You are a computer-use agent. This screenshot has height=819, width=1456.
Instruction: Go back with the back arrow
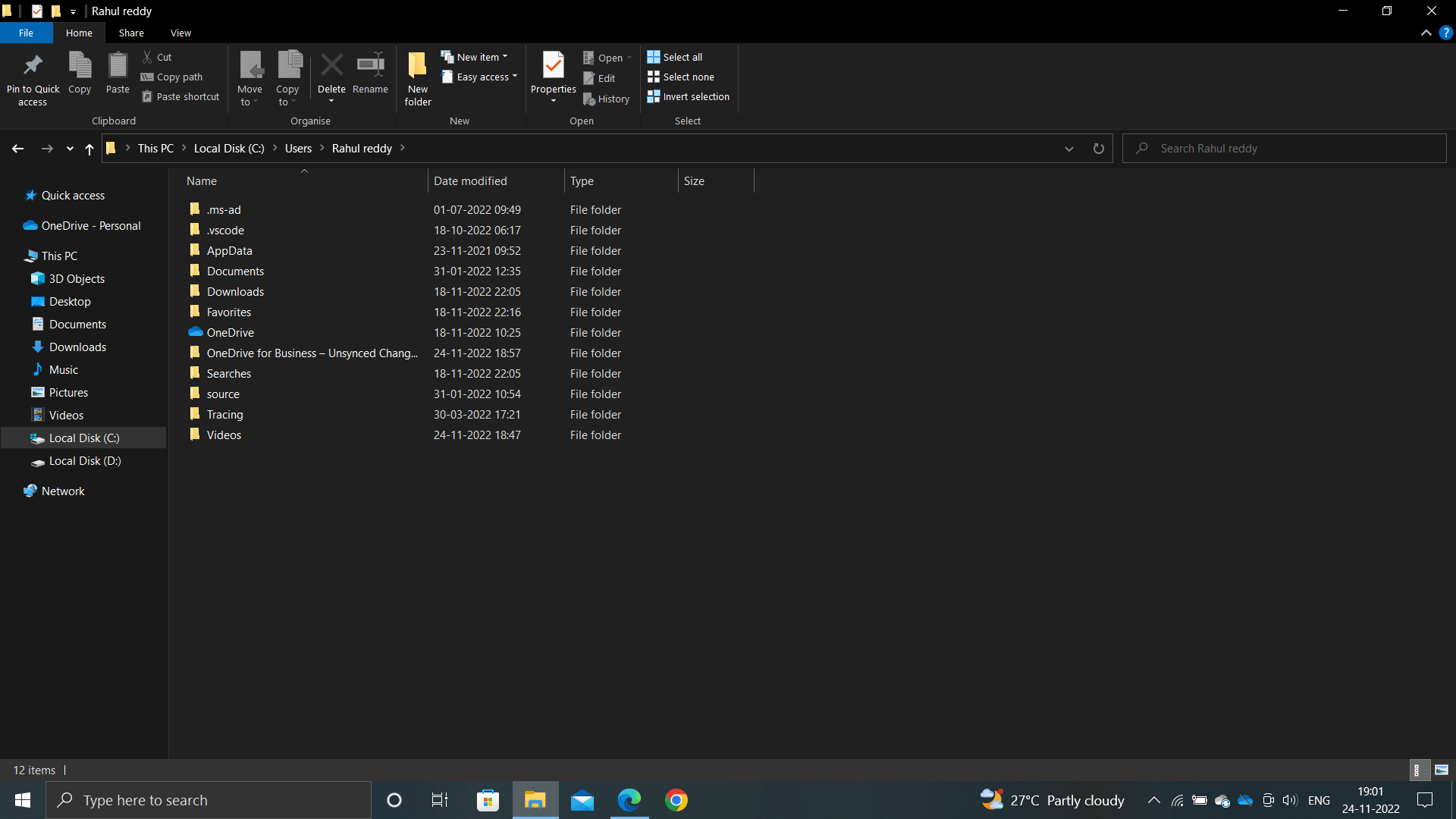(17, 149)
